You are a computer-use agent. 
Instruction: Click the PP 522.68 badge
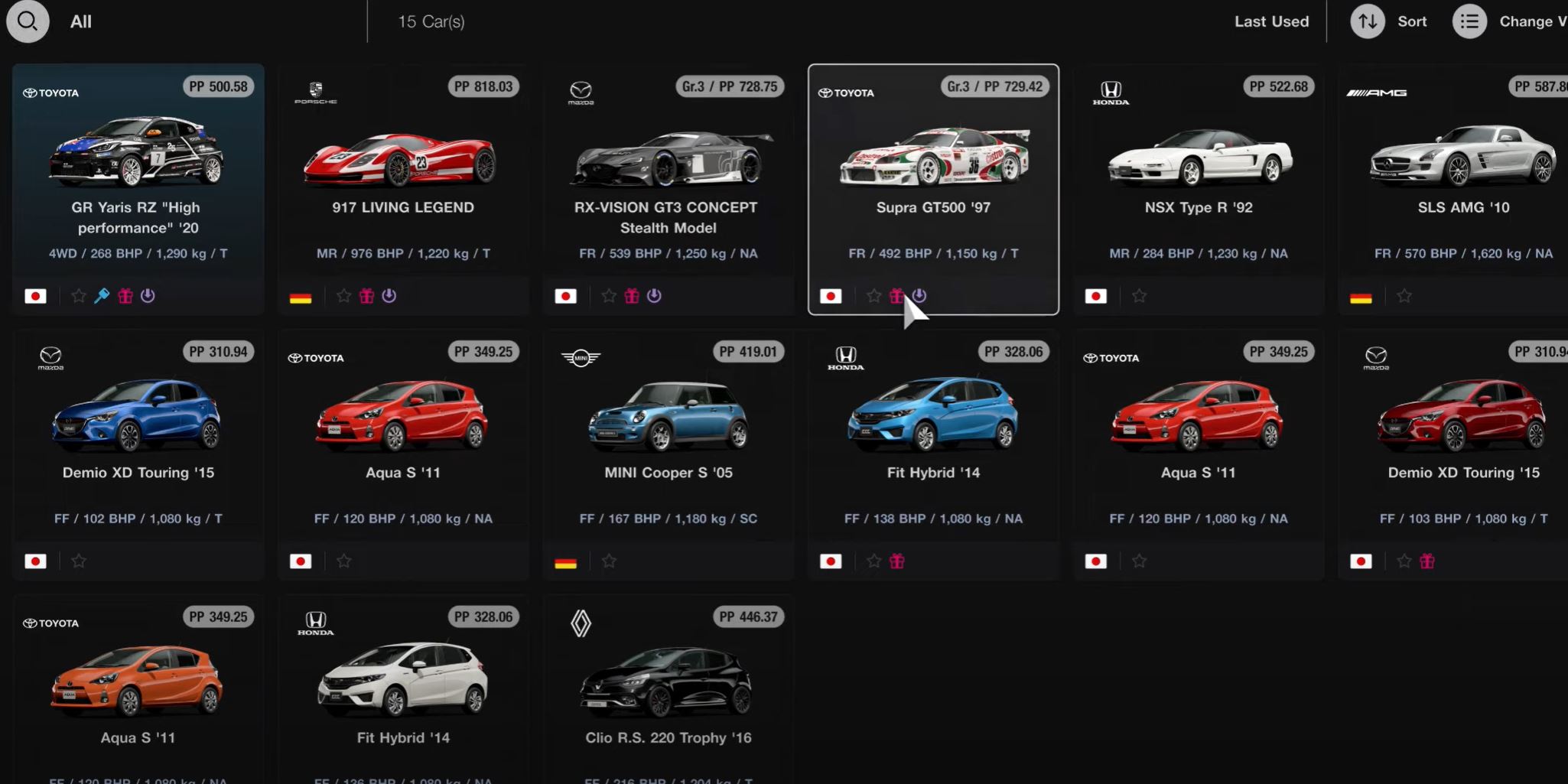pos(1279,86)
